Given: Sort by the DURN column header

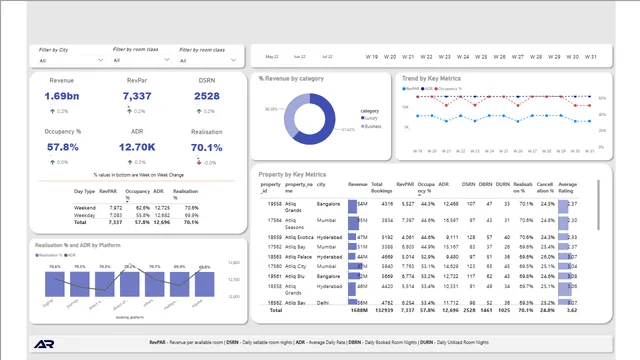Looking at the screenshot, I should point(502,184).
